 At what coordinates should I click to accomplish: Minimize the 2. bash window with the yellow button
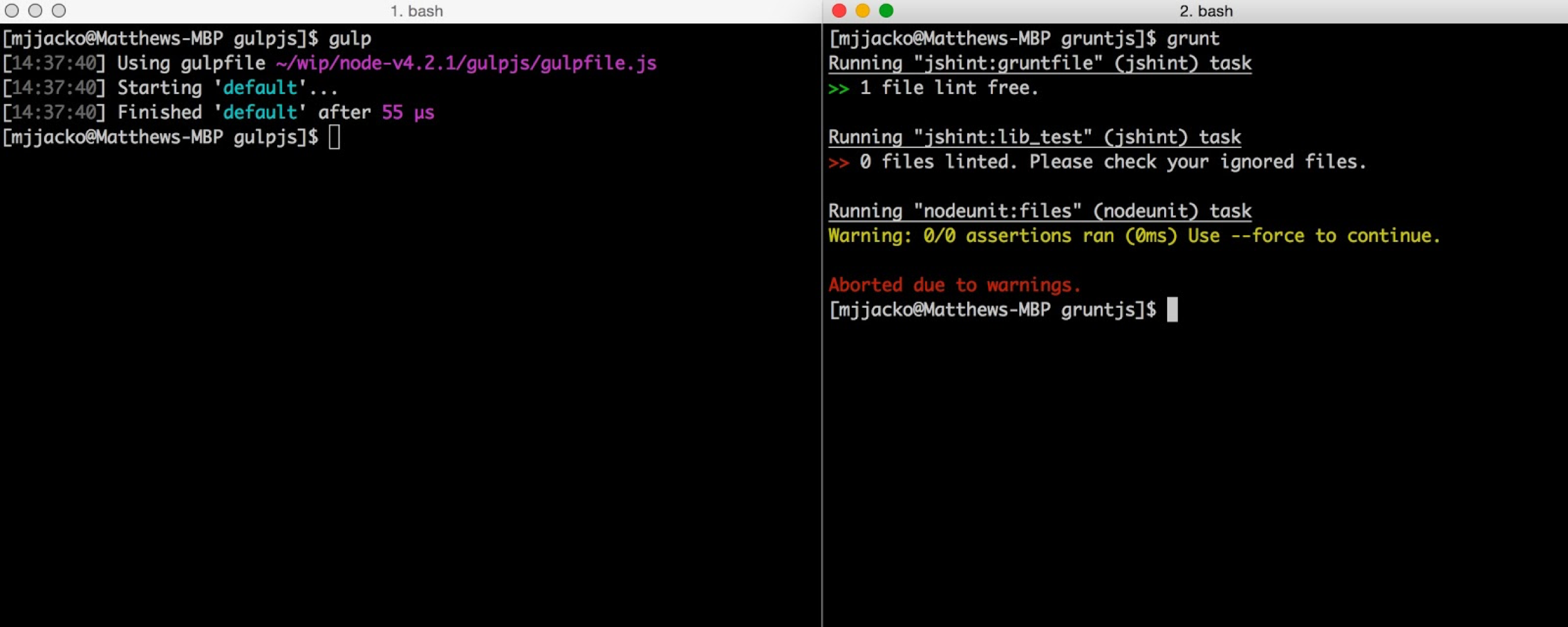pyautogui.click(x=862, y=11)
